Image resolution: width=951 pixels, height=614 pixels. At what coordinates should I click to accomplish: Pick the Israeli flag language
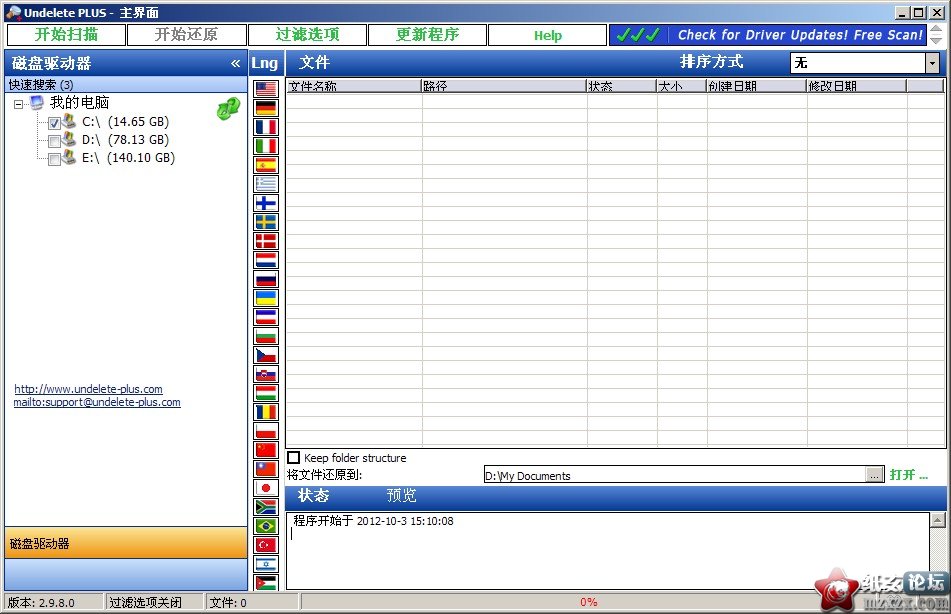(266, 564)
